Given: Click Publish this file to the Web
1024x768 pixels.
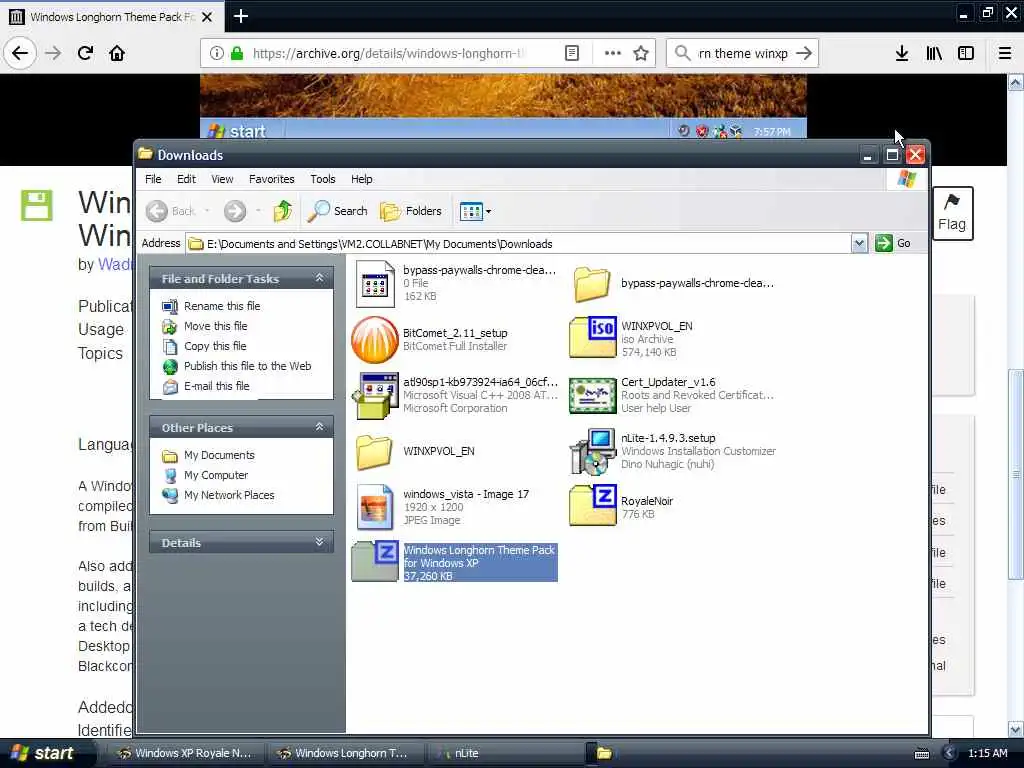Looking at the screenshot, I should pos(248,366).
